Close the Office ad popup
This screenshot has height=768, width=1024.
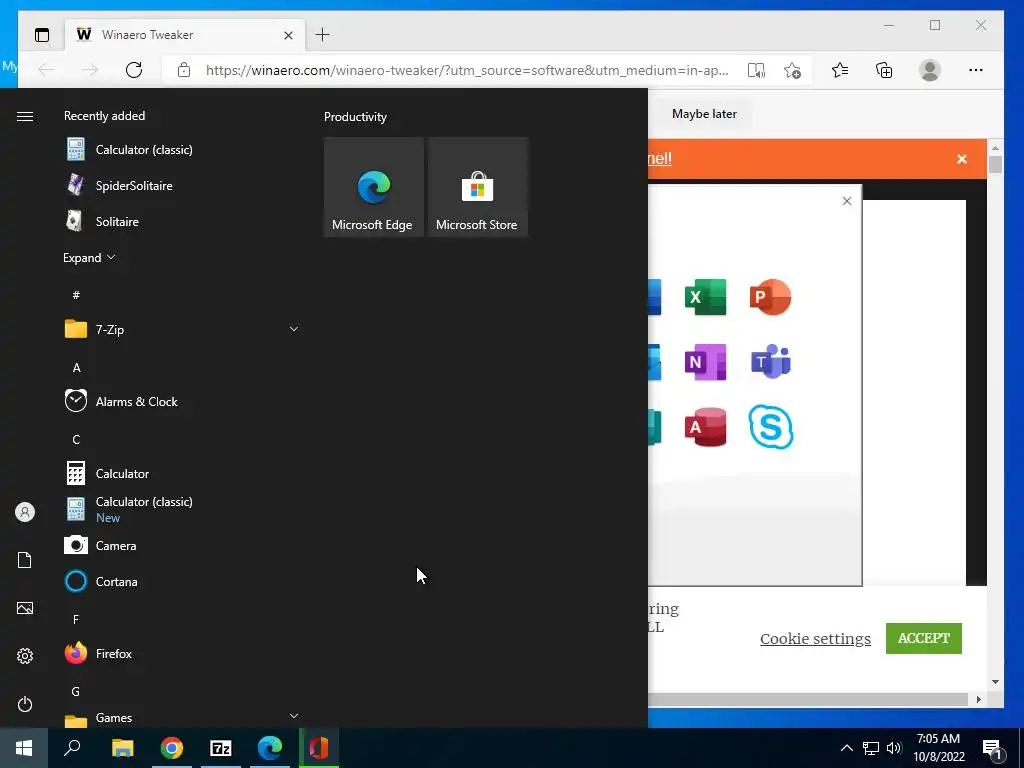(847, 201)
